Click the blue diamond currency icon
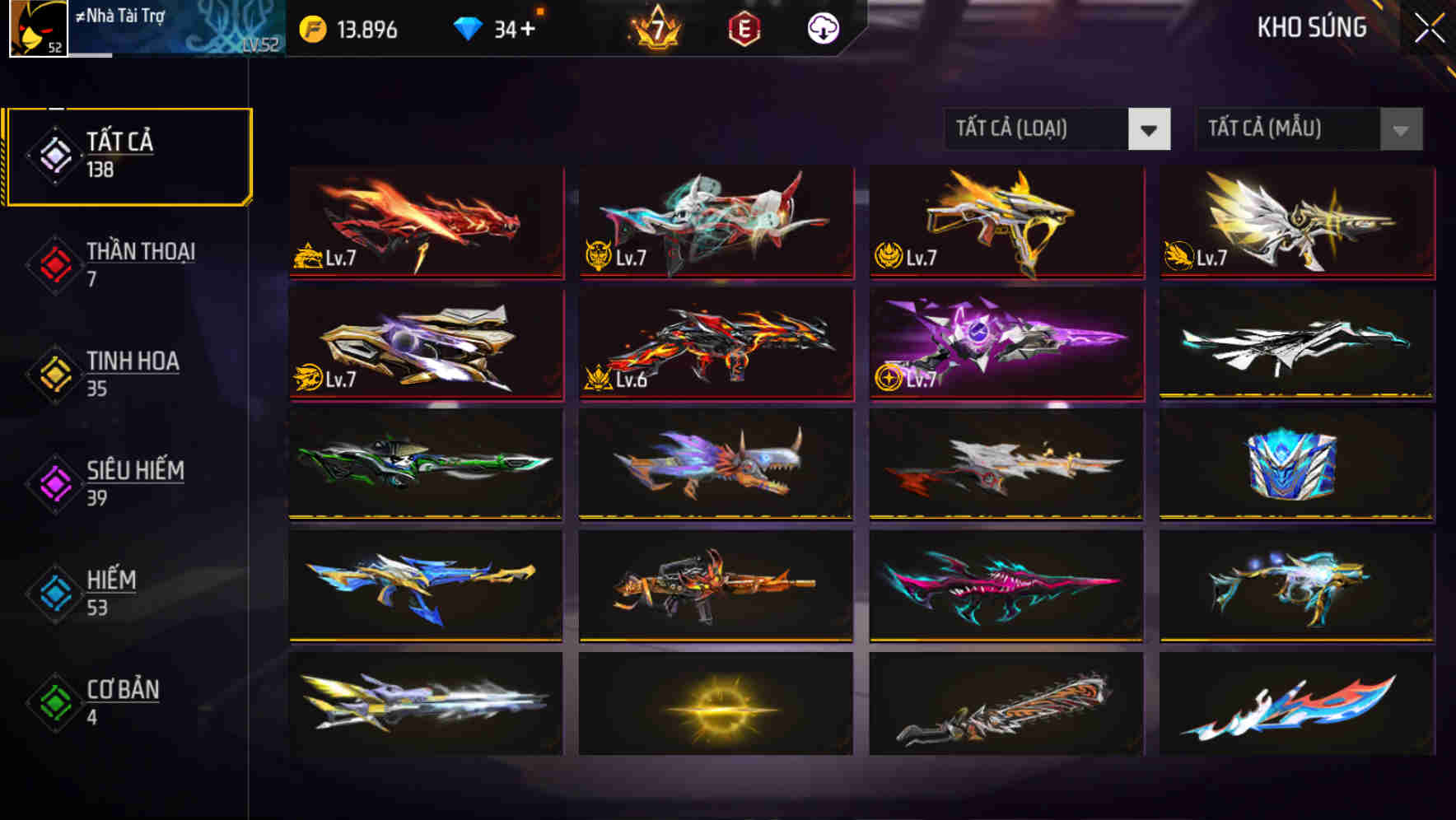Image resolution: width=1456 pixels, height=820 pixels. click(x=468, y=30)
